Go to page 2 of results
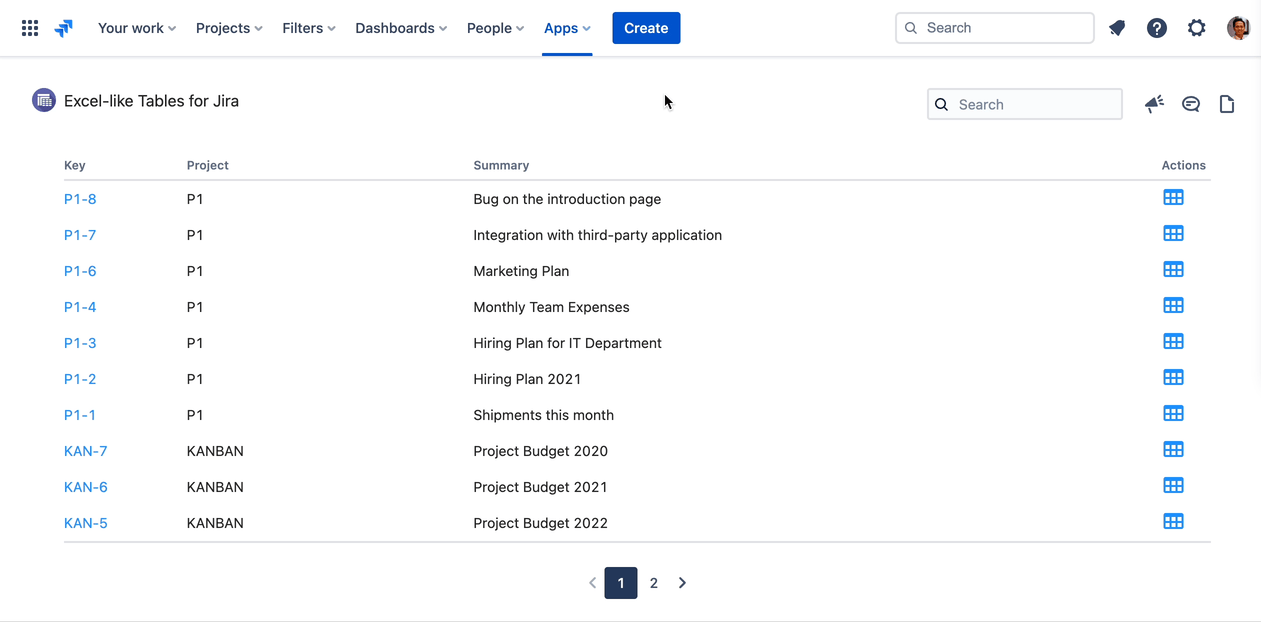This screenshot has width=1261, height=622. (x=654, y=583)
